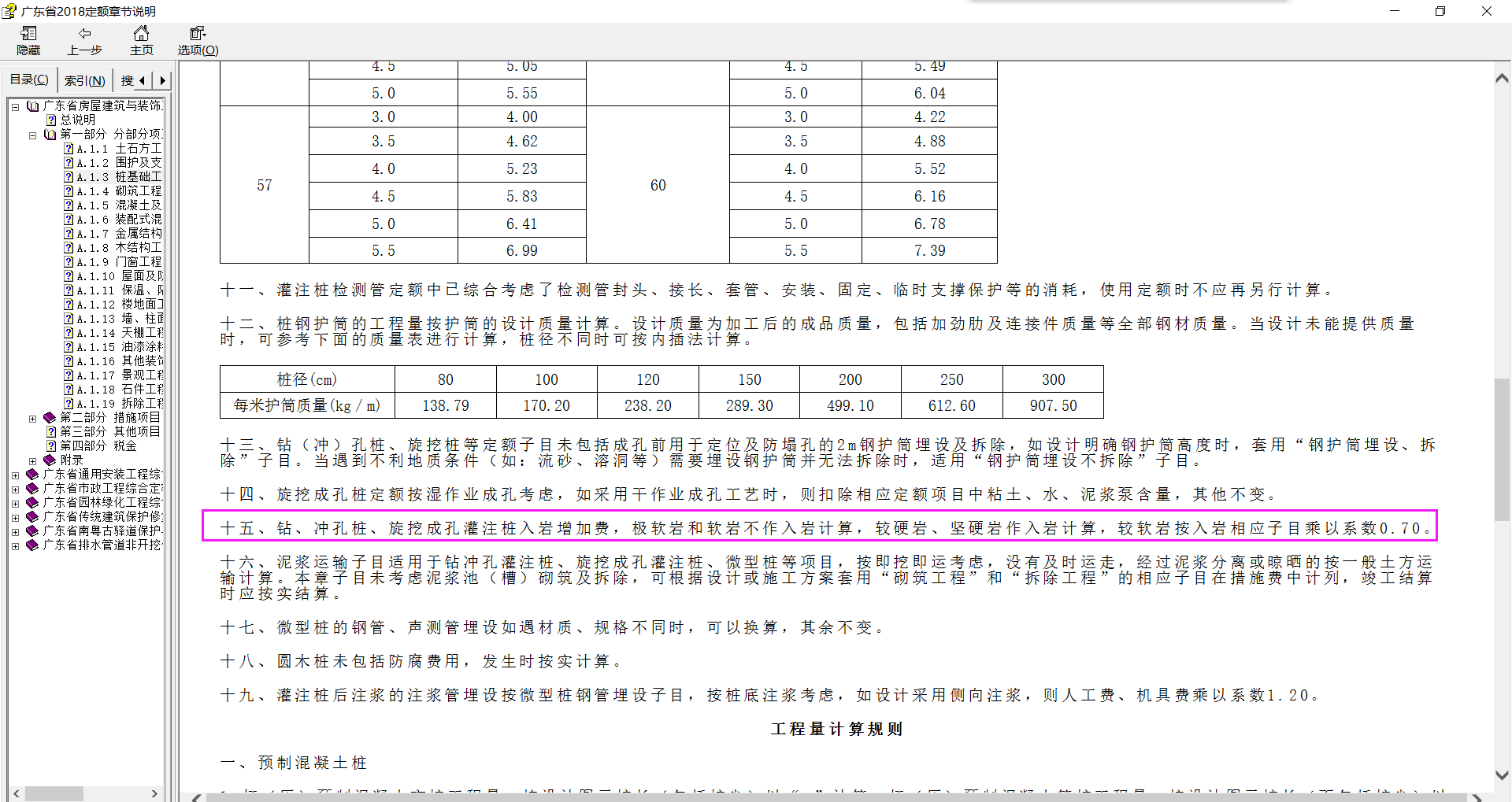Image resolution: width=1512 pixels, height=802 pixels.
Task: Click the 广东省市政工程综合定额 book icon
Action: coord(31,488)
